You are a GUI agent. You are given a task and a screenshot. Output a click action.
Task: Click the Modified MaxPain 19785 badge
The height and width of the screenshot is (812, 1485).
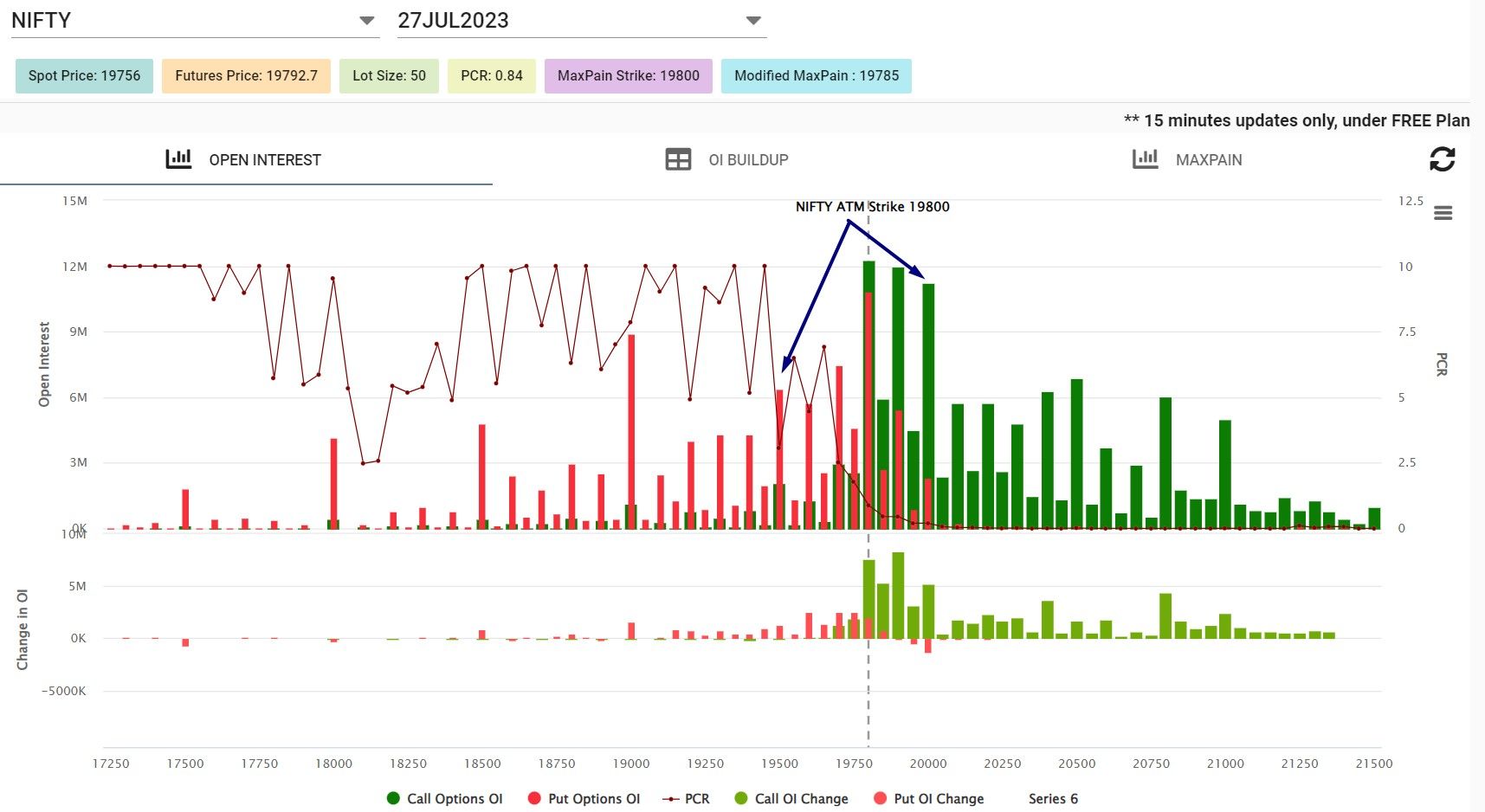(x=817, y=75)
